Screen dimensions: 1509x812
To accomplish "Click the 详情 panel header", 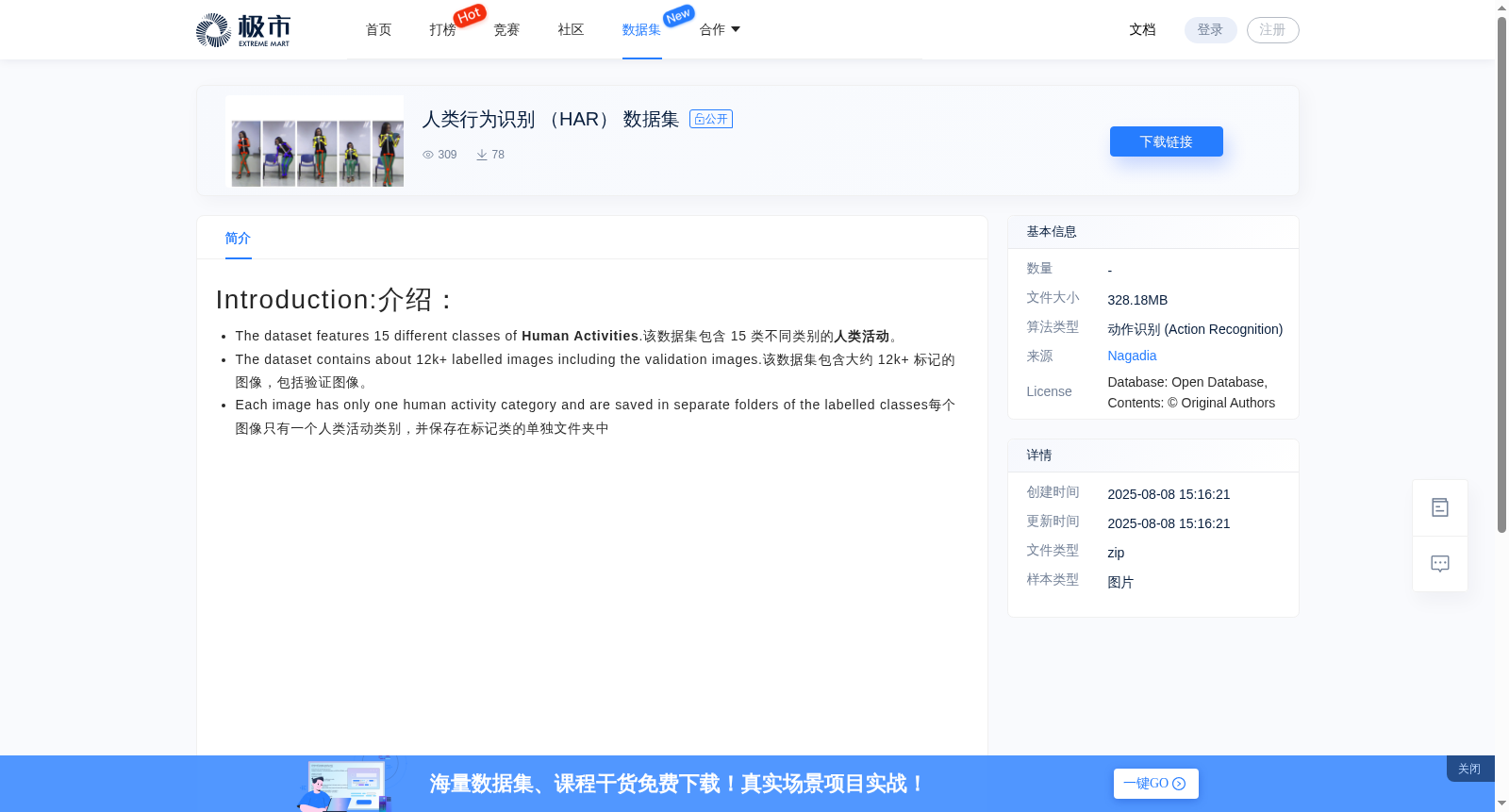I will (x=1152, y=456).
